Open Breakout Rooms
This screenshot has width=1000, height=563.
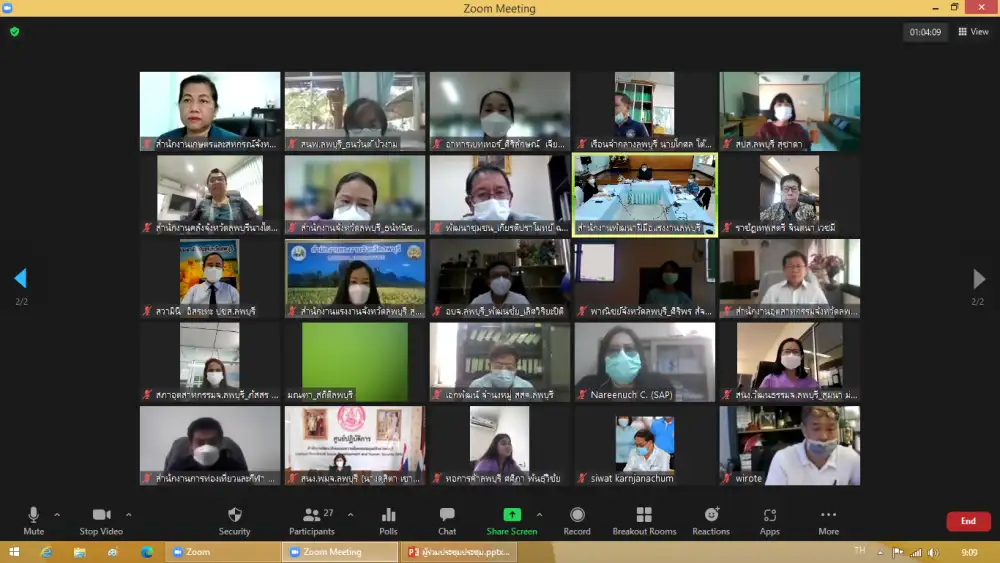(644, 520)
